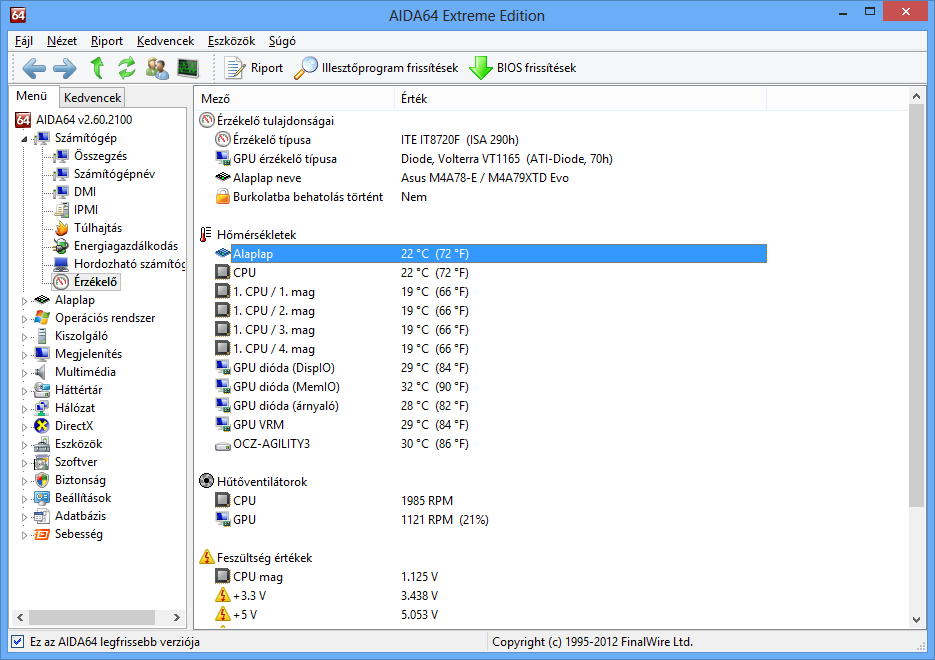Expand the DirectX tree node
The width and height of the screenshot is (935, 660).
tap(24, 427)
